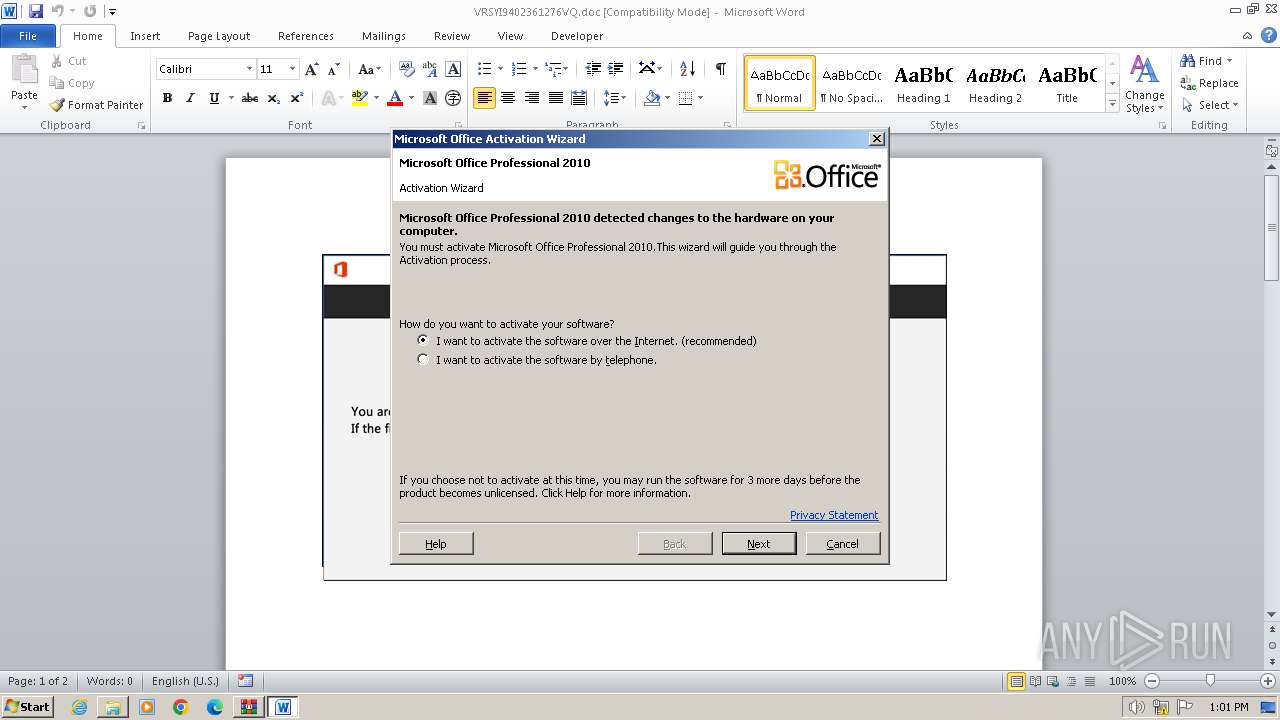Apply Strikethrough formatting
This screenshot has width=1280, height=720.
pyautogui.click(x=250, y=98)
